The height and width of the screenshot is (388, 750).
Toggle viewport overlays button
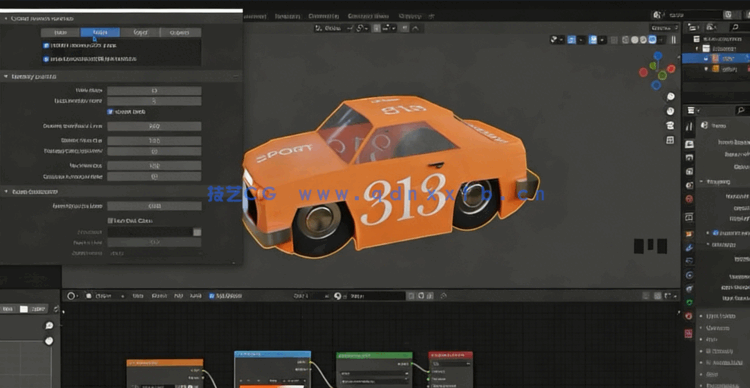pyautogui.click(x=593, y=40)
